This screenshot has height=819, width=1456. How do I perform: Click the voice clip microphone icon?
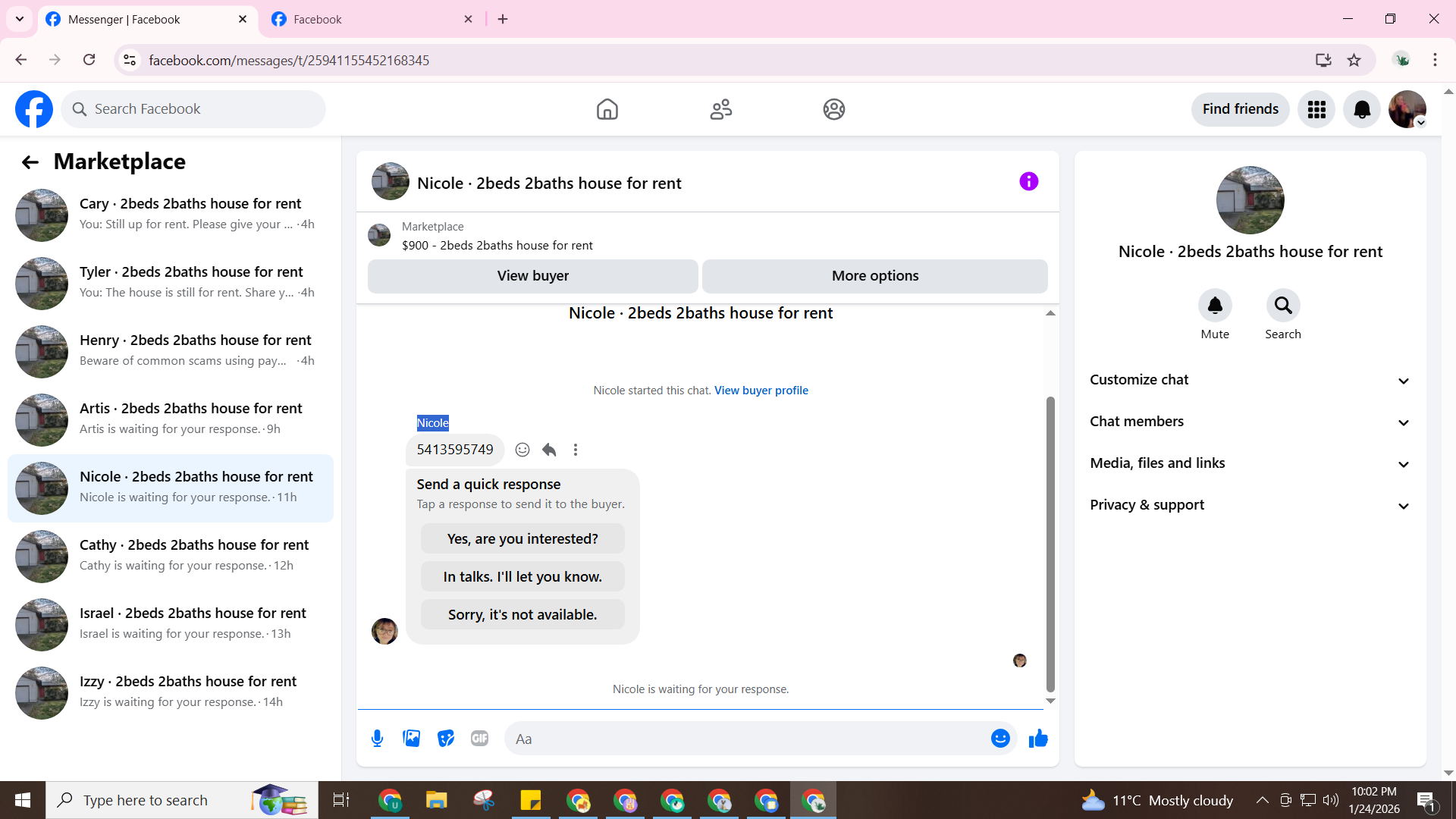pyautogui.click(x=377, y=739)
